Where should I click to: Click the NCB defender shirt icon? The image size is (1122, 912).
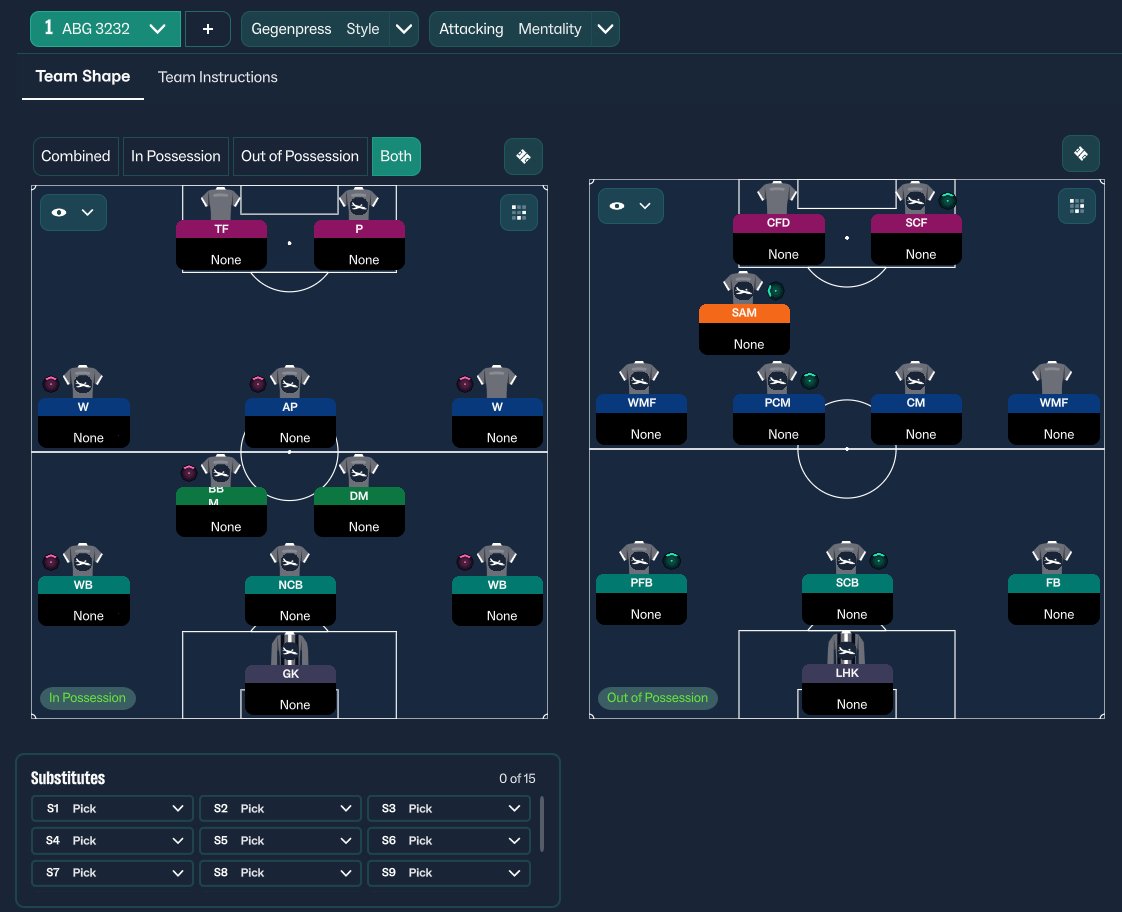(290, 559)
